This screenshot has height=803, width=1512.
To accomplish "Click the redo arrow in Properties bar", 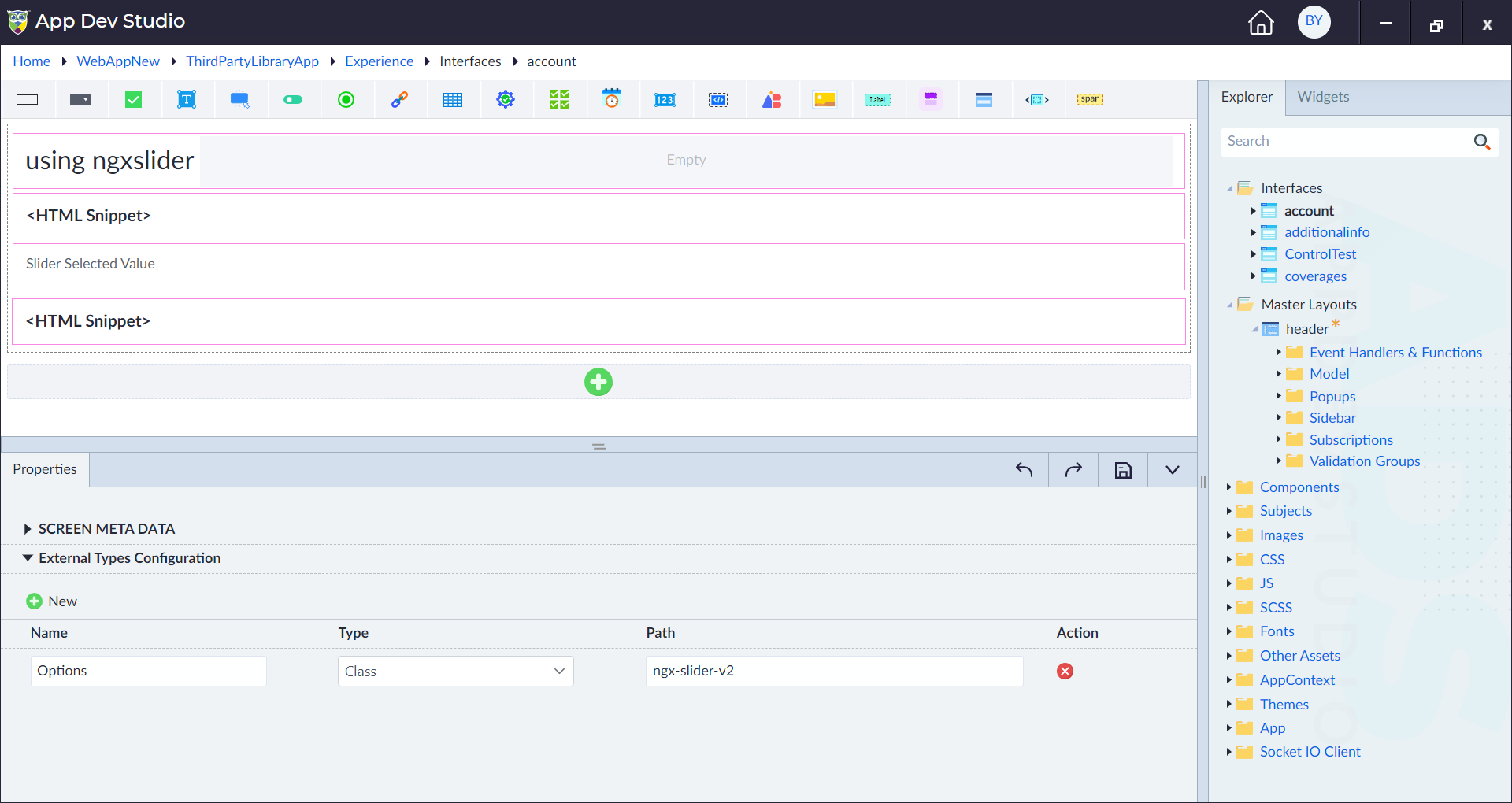I will click(x=1073, y=470).
